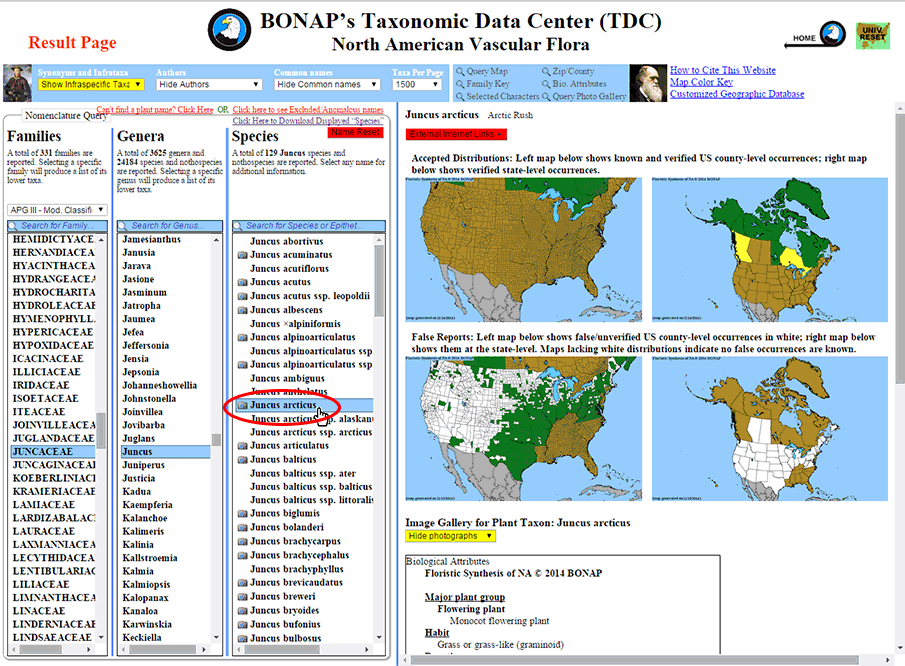Viewport: 905px width, 666px height.
Task: Click Families list scroll down arrow
Action: (102, 637)
